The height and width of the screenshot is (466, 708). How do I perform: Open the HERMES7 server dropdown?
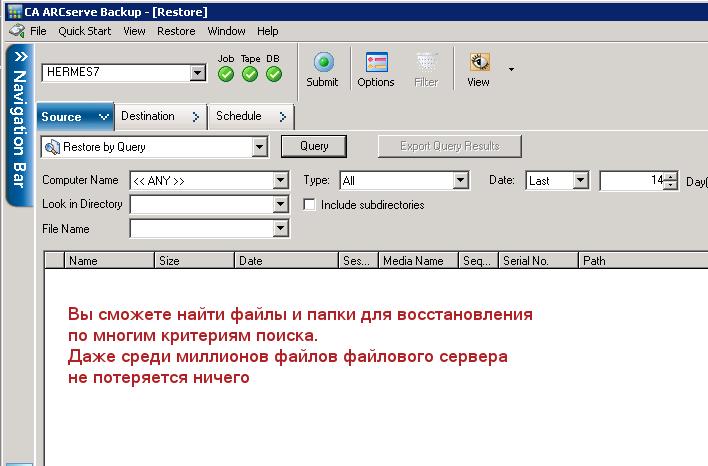[x=197, y=73]
